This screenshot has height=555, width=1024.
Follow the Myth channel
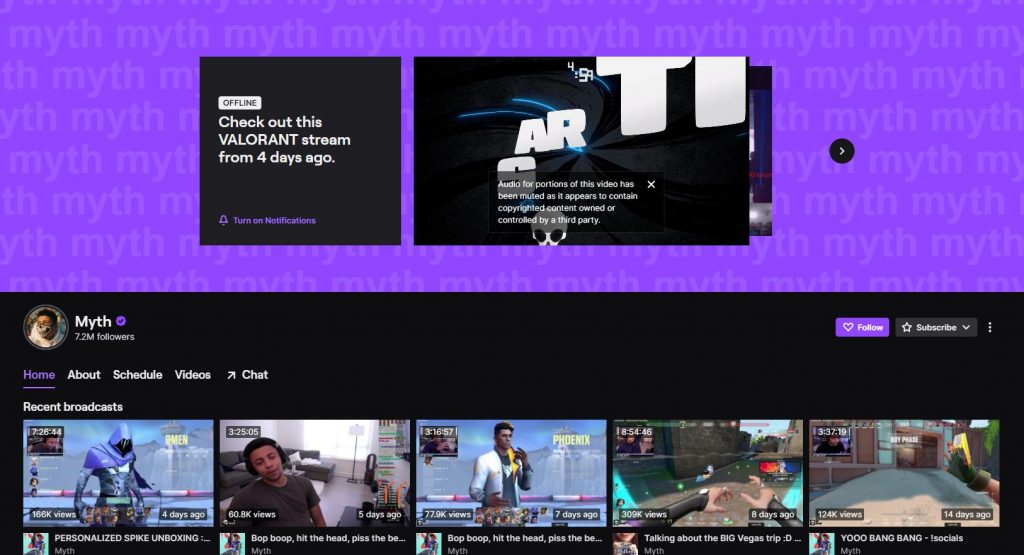(x=862, y=327)
